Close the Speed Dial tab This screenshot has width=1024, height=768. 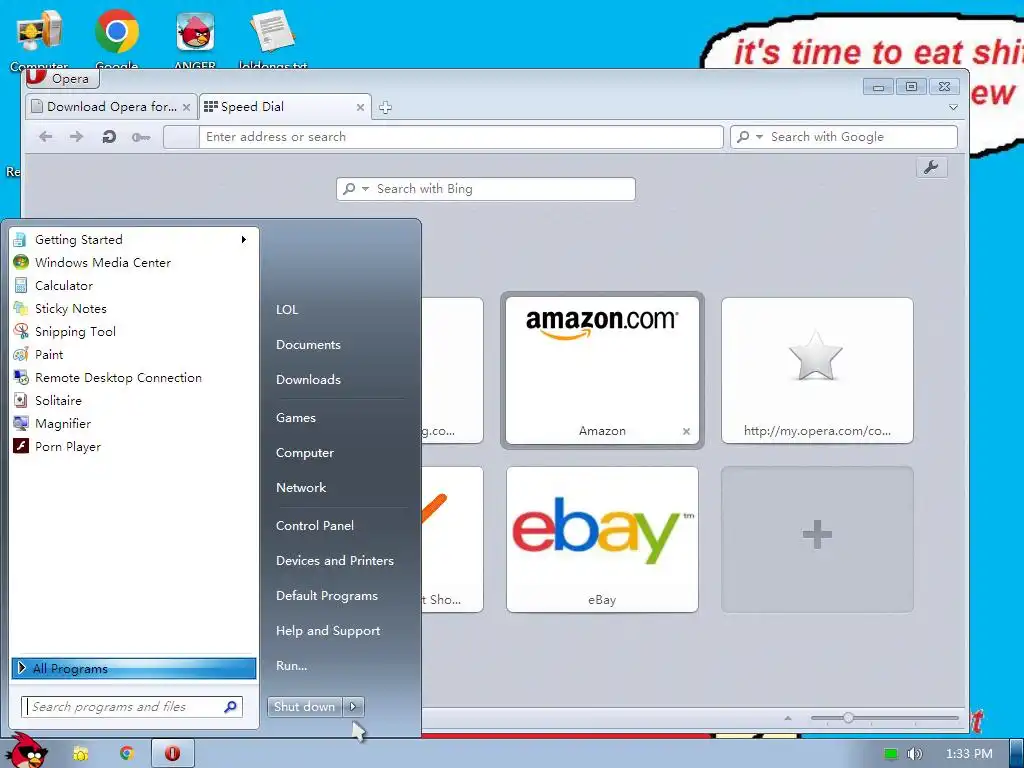click(360, 107)
